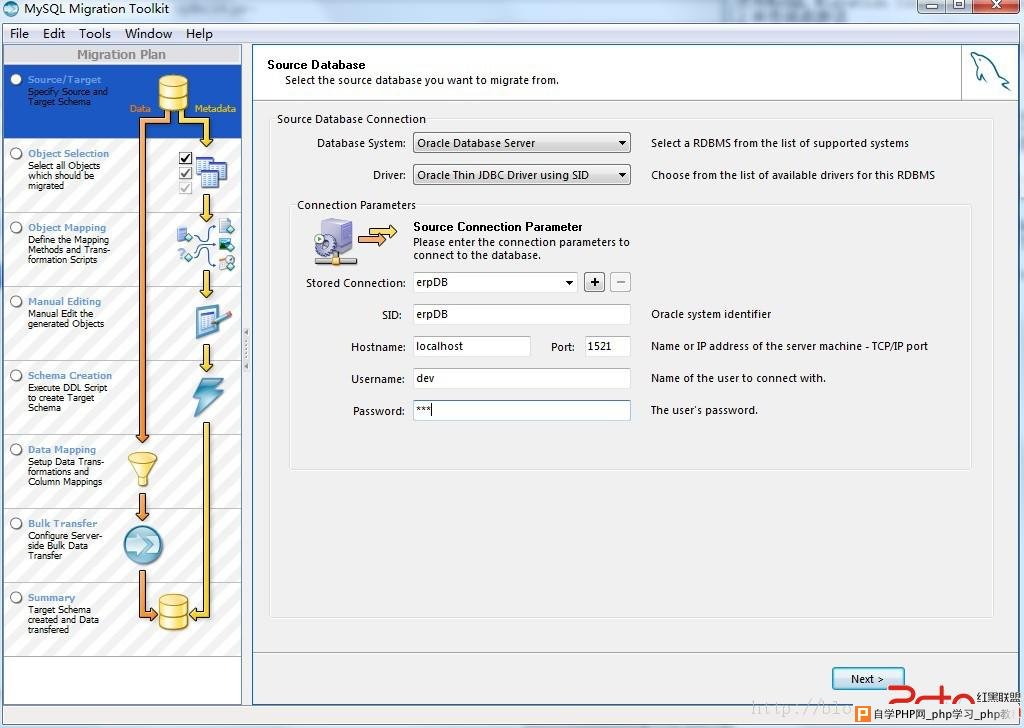The height and width of the screenshot is (728, 1024).
Task: Open the Window menu
Action: (148, 33)
